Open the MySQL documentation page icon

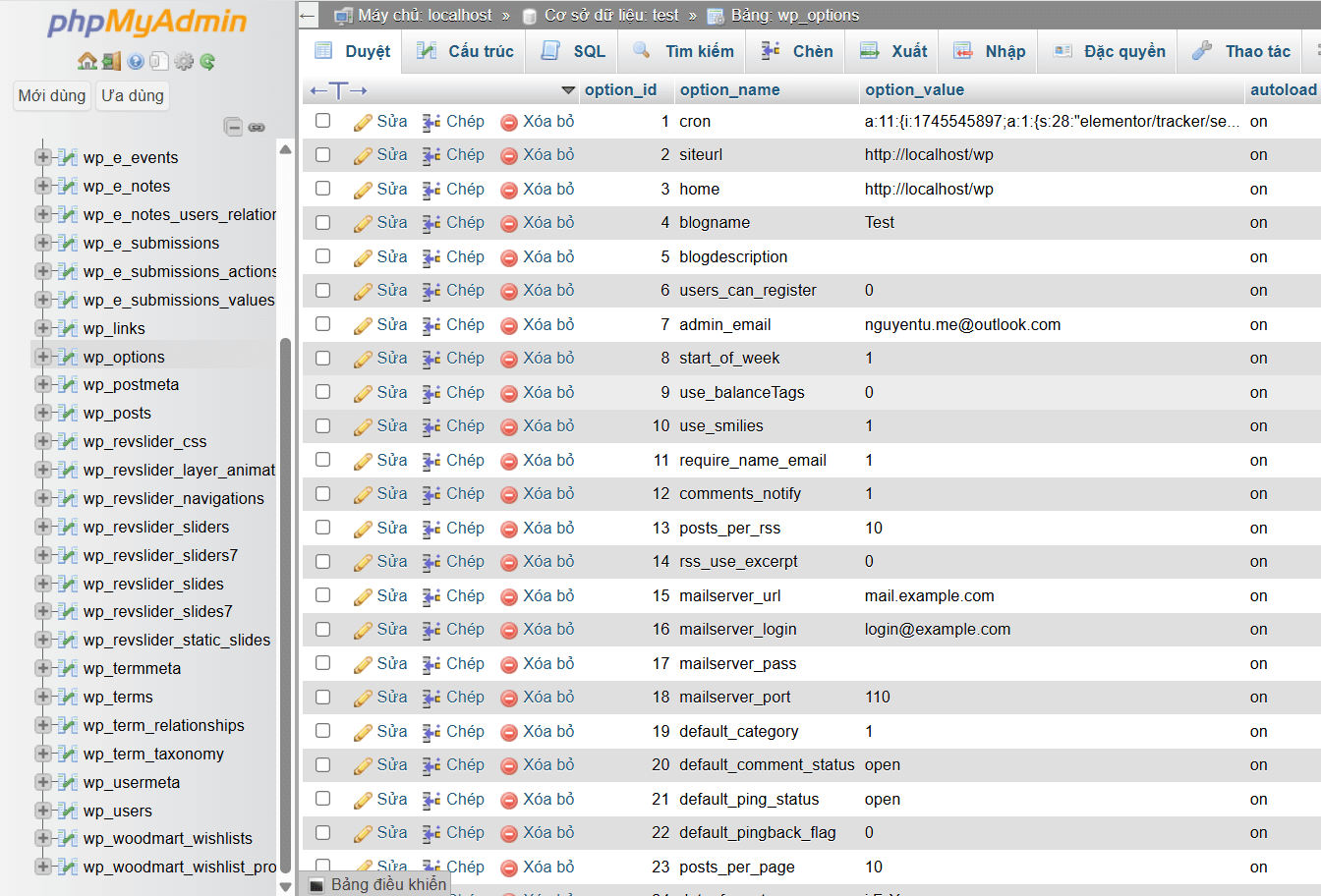point(159,61)
